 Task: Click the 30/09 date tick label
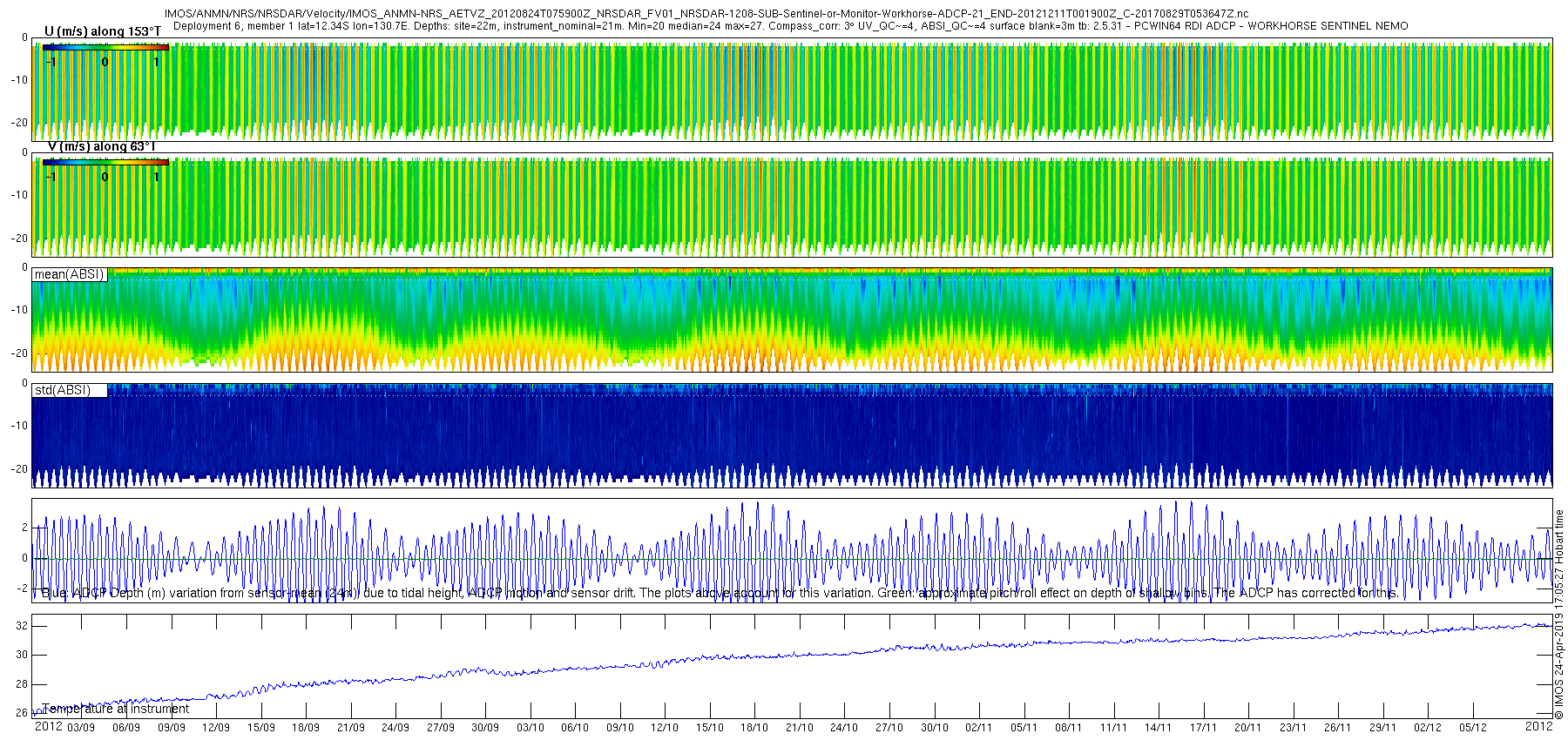click(485, 728)
